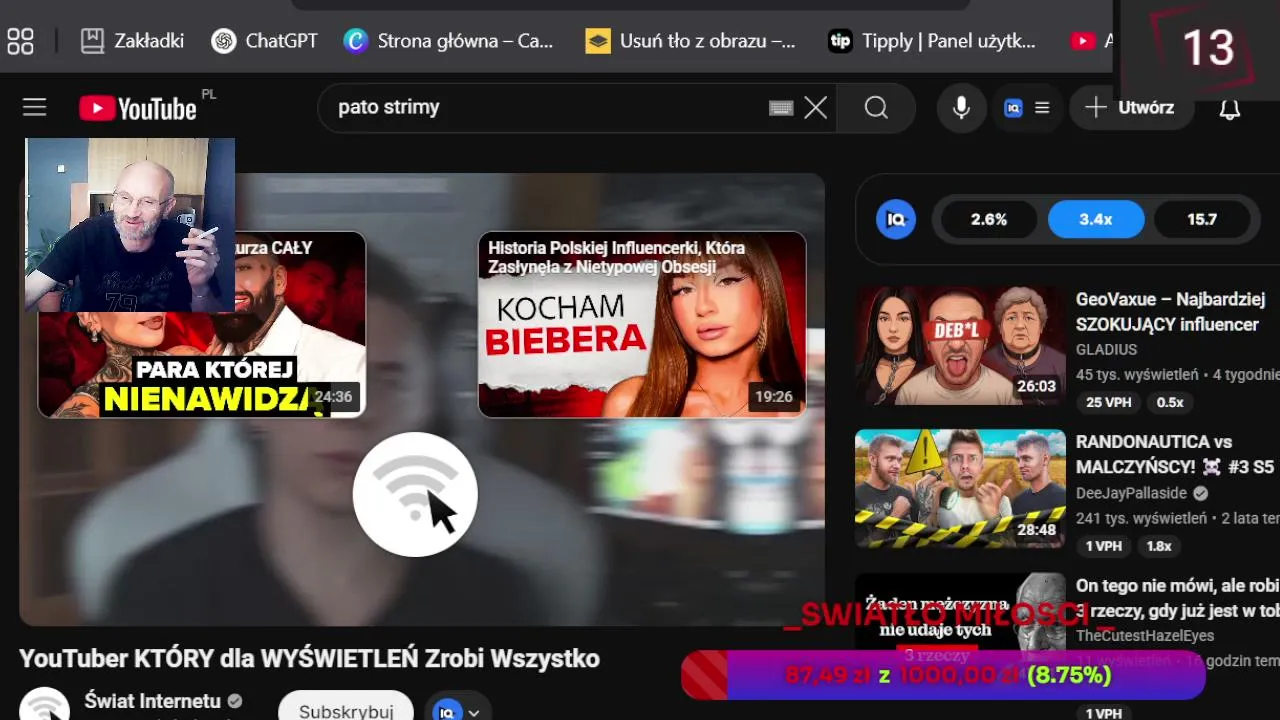
Task: Click the 0.5x badge
Action: (x=1170, y=402)
